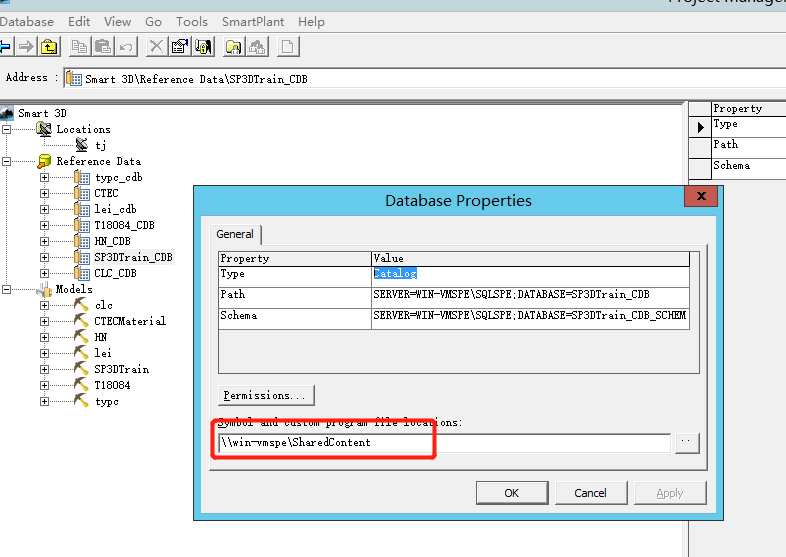
Task: Expand the lei_cdb catalog node
Action: 45,210
